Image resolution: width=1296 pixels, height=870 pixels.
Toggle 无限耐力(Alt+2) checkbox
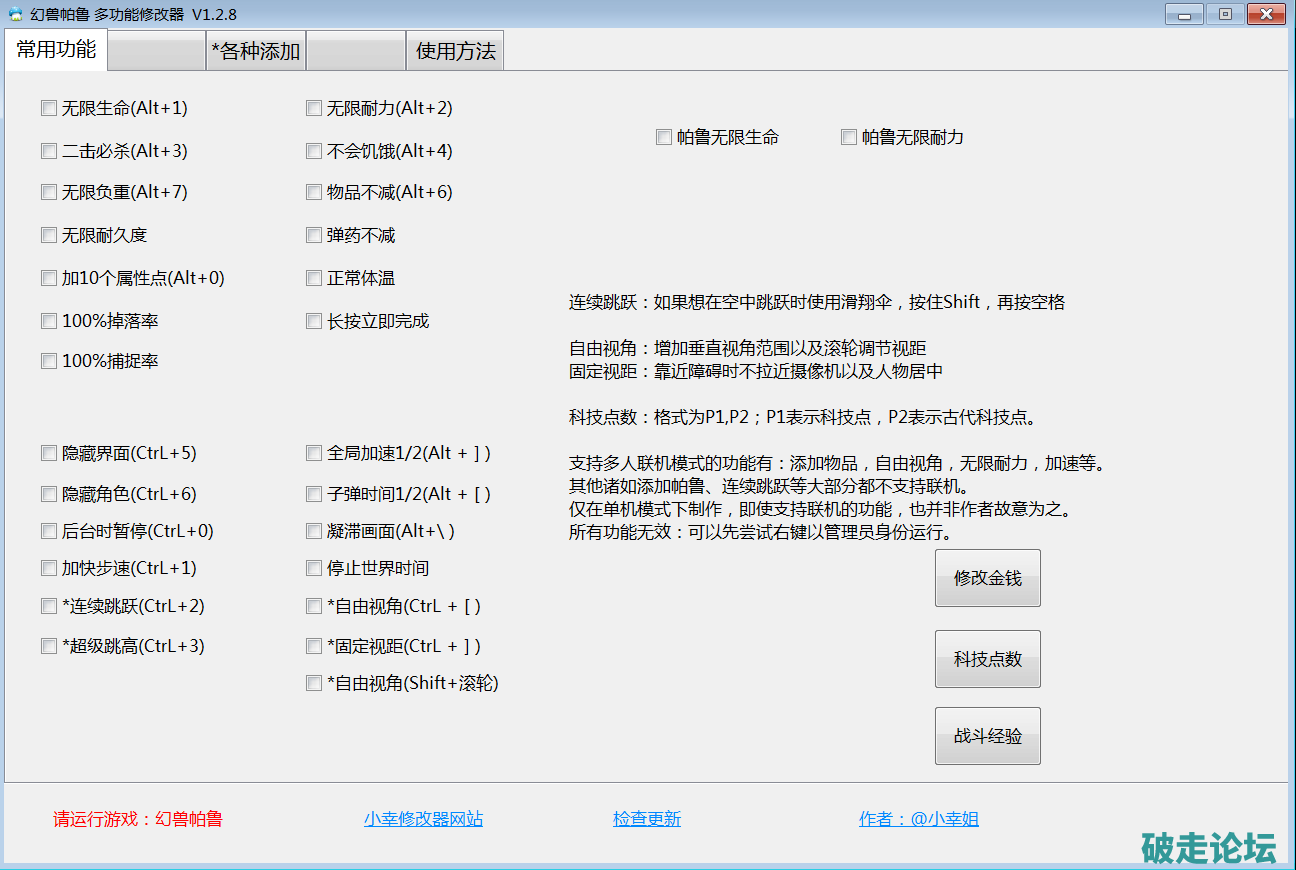point(314,108)
